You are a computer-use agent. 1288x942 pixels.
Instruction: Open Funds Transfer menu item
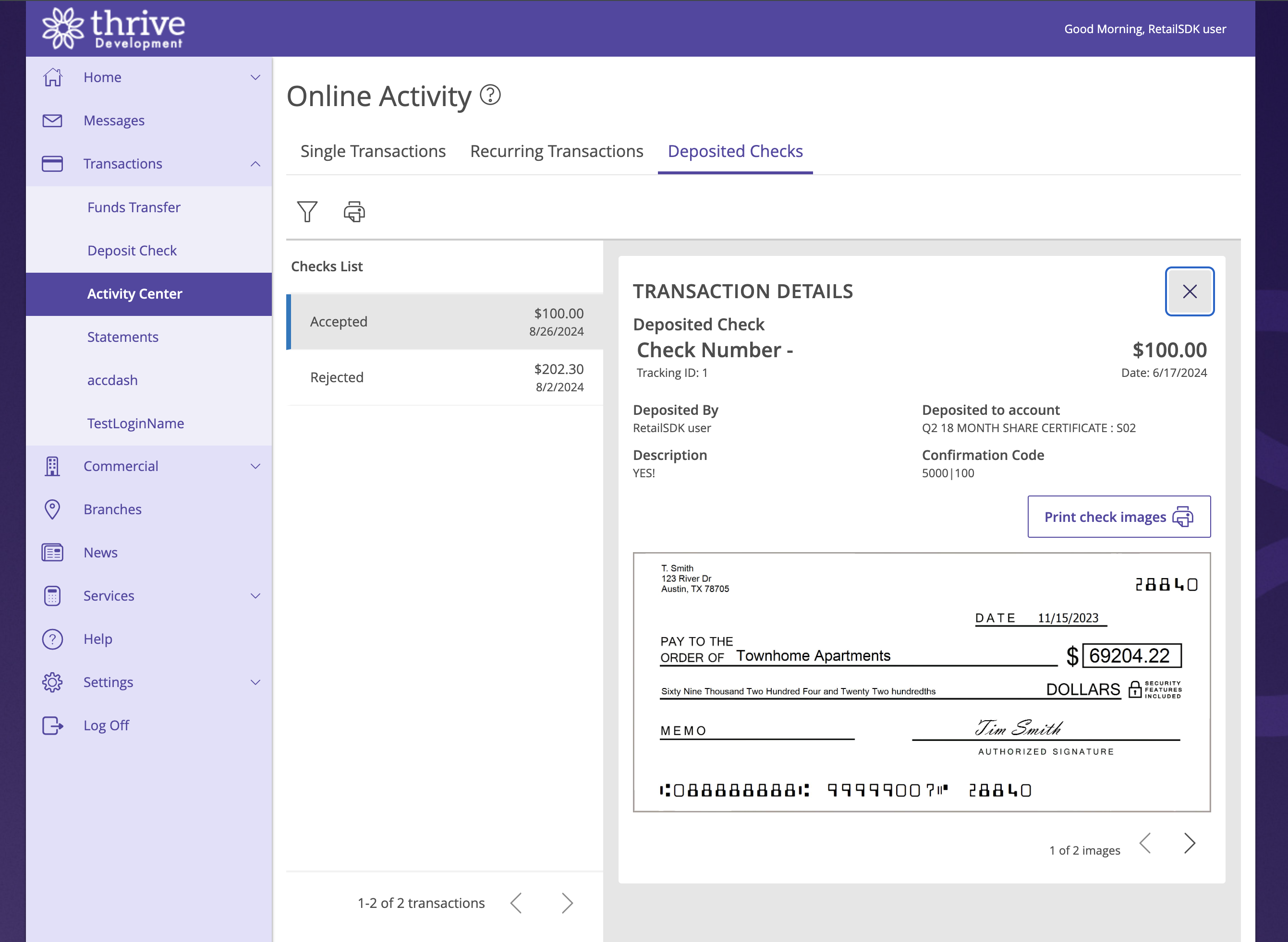149,207
